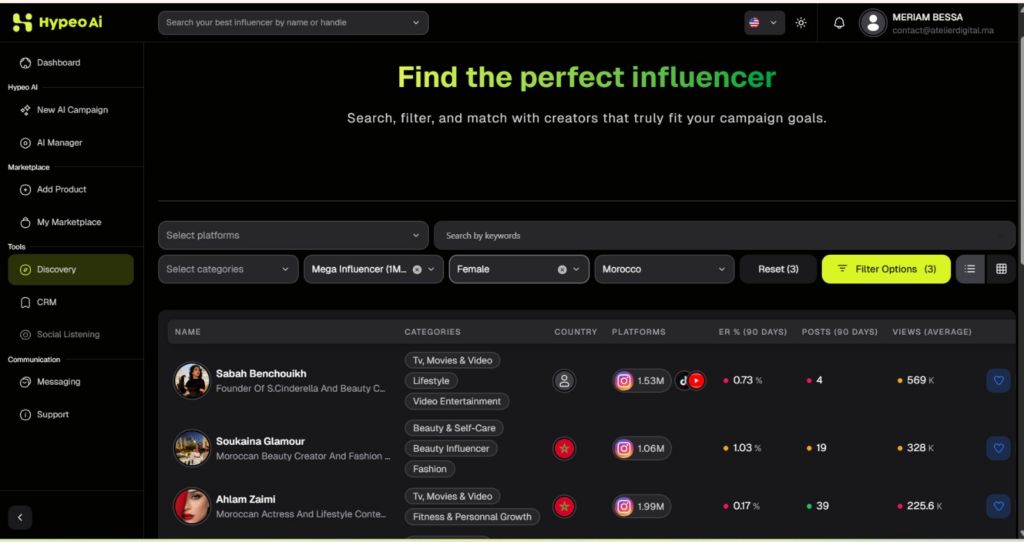The height and width of the screenshot is (542, 1024).
Task: Open the Select platforms dropdown
Action: [293, 235]
